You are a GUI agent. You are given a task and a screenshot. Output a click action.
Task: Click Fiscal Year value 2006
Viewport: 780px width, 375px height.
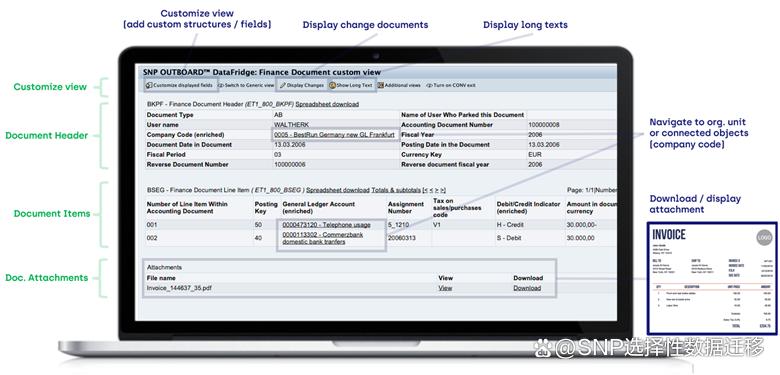click(535, 135)
